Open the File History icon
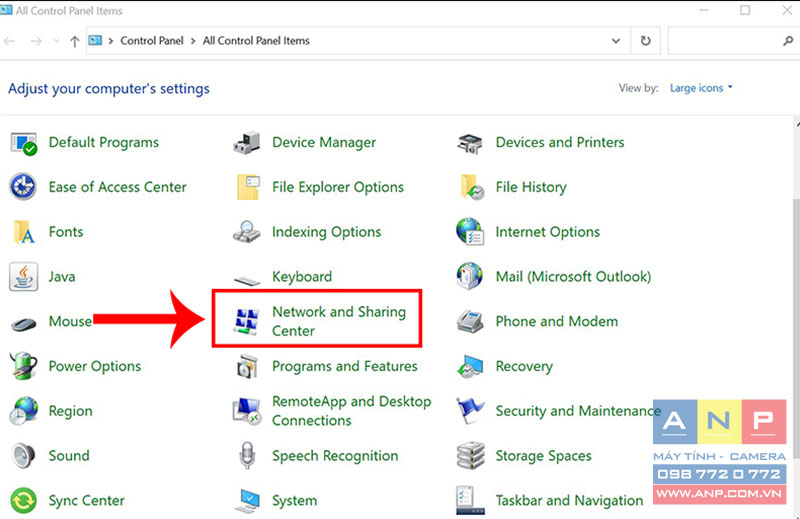The image size is (800, 519). point(472,187)
